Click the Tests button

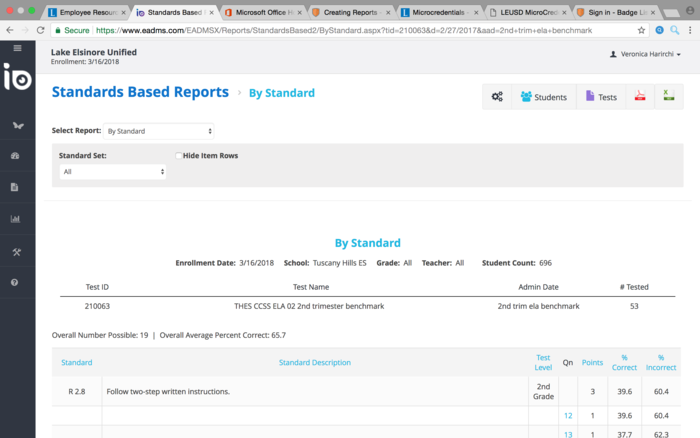point(601,97)
